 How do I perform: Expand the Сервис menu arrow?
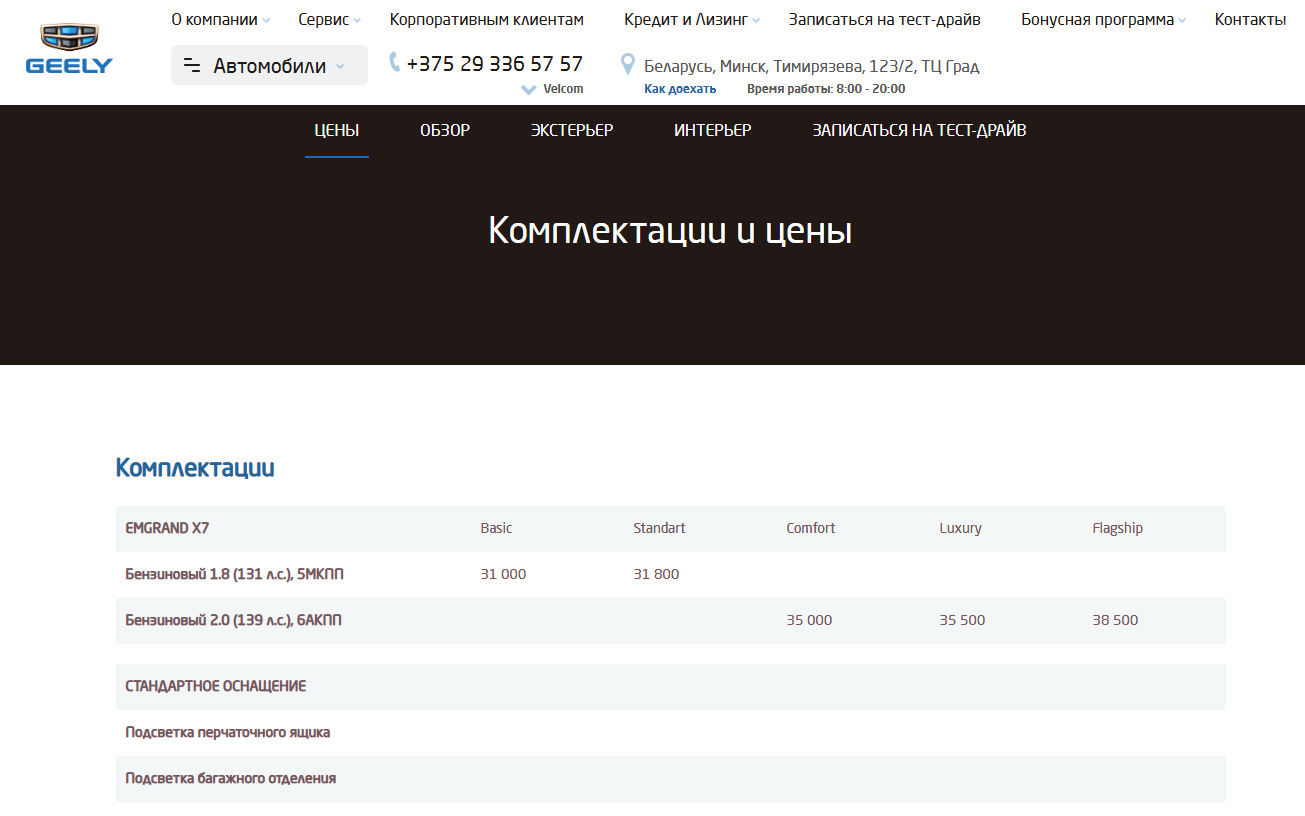(357, 21)
